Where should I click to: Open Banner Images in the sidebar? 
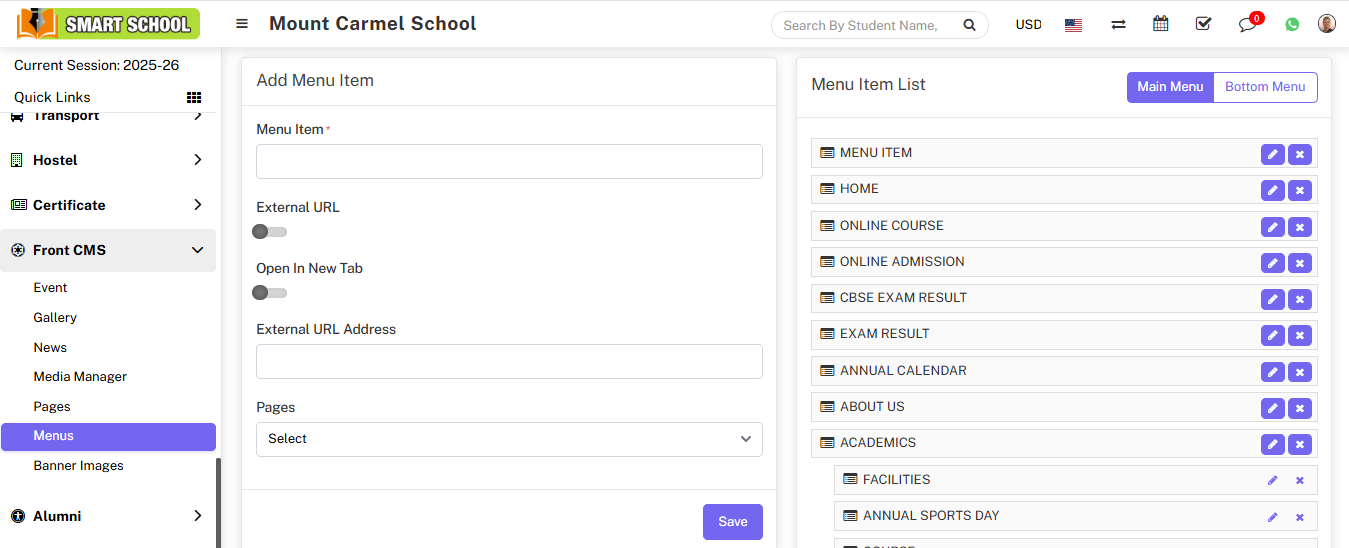tap(79, 466)
